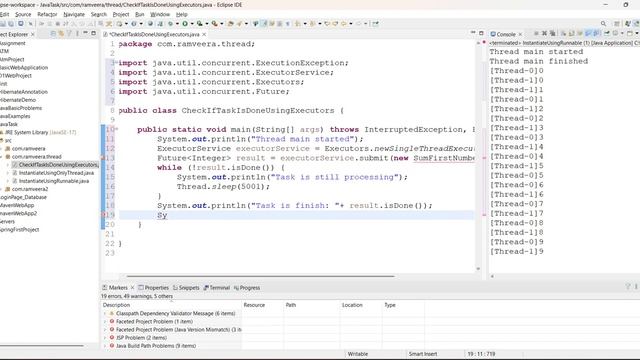Open the Project menu

tap(121, 14)
